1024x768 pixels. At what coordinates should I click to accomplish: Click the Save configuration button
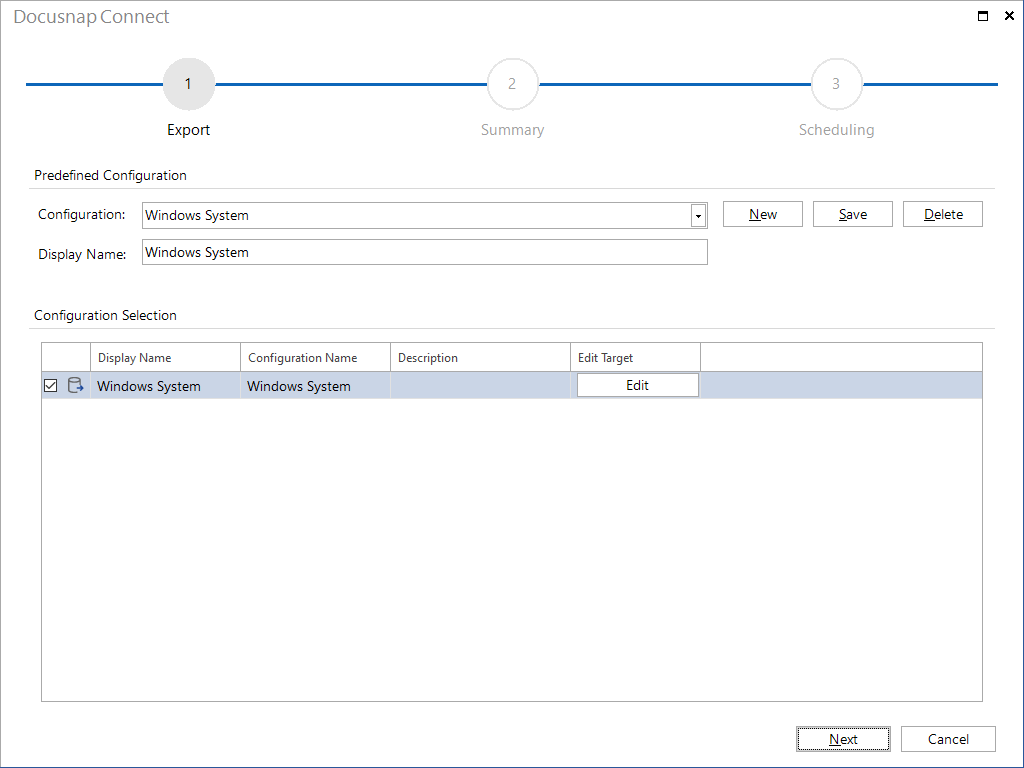[x=852, y=214]
